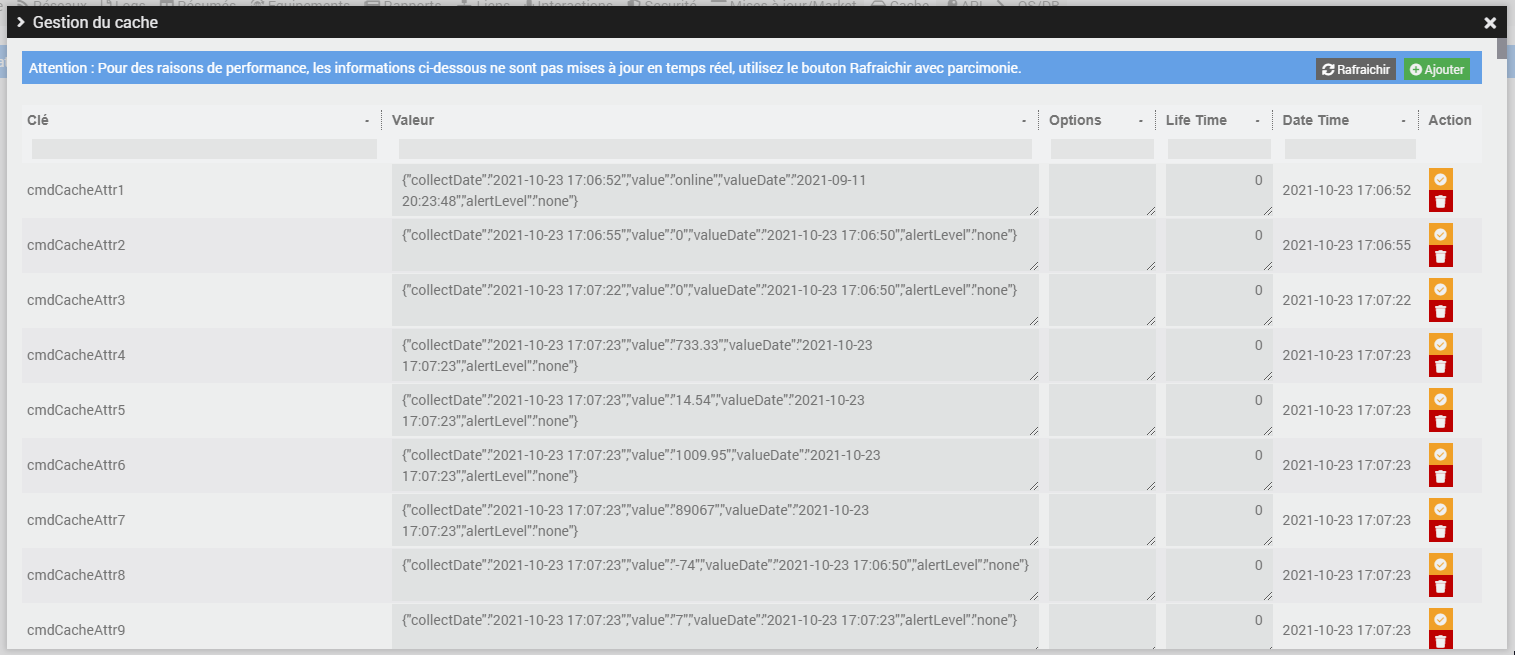
Task: Delete the cmdCacheAttr2 cache entry
Action: [1440, 256]
